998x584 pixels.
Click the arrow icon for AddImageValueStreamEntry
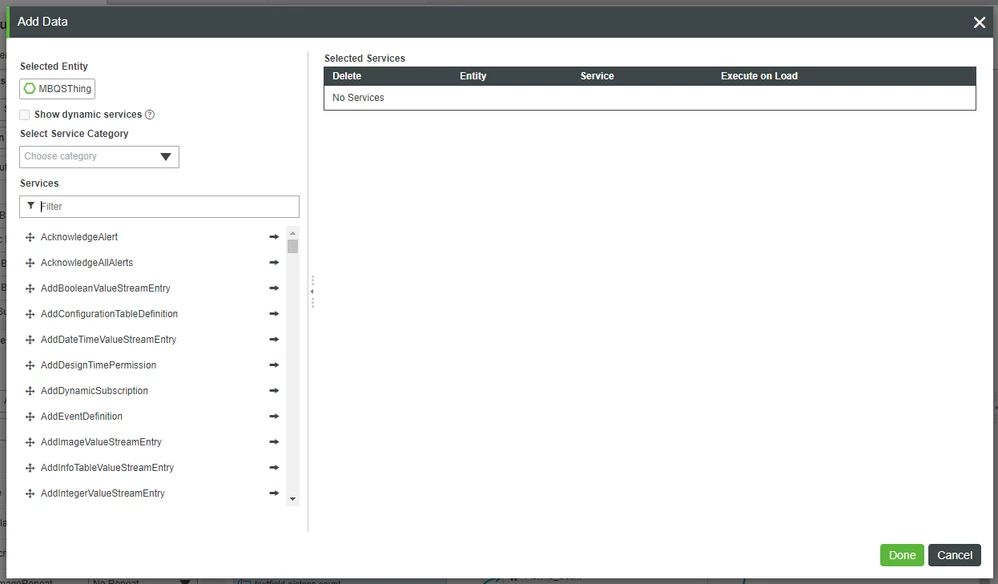coord(272,442)
